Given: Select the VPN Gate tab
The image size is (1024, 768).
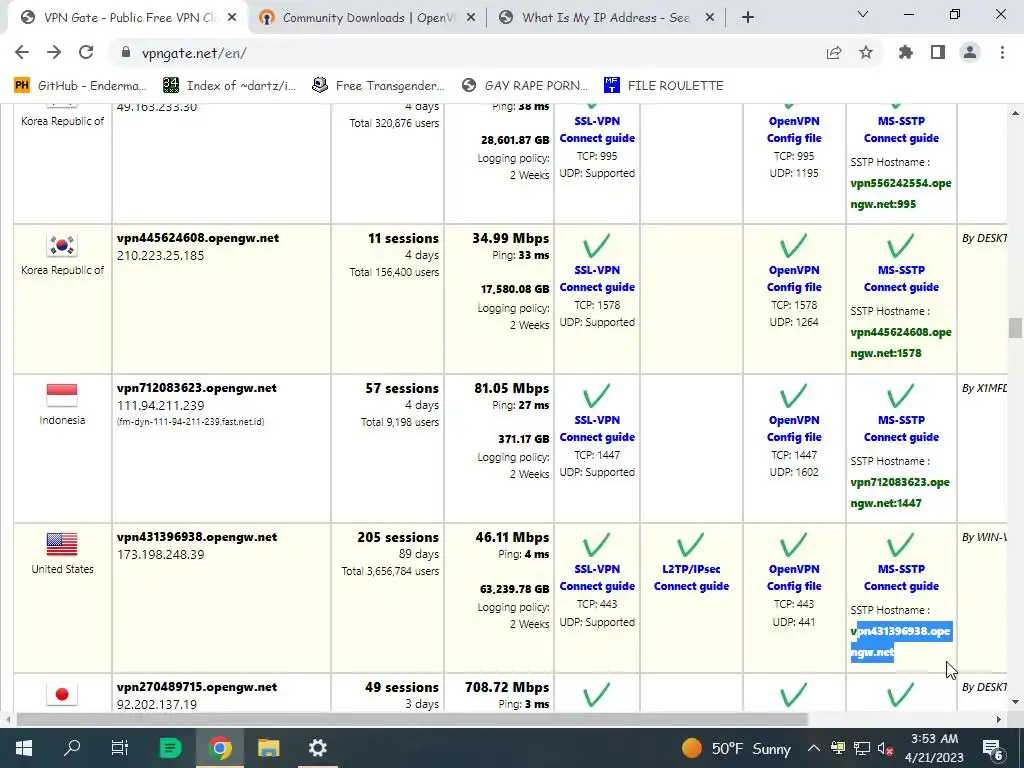Looking at the screenshot, I should pyautogui.click(x=128, y=18).
